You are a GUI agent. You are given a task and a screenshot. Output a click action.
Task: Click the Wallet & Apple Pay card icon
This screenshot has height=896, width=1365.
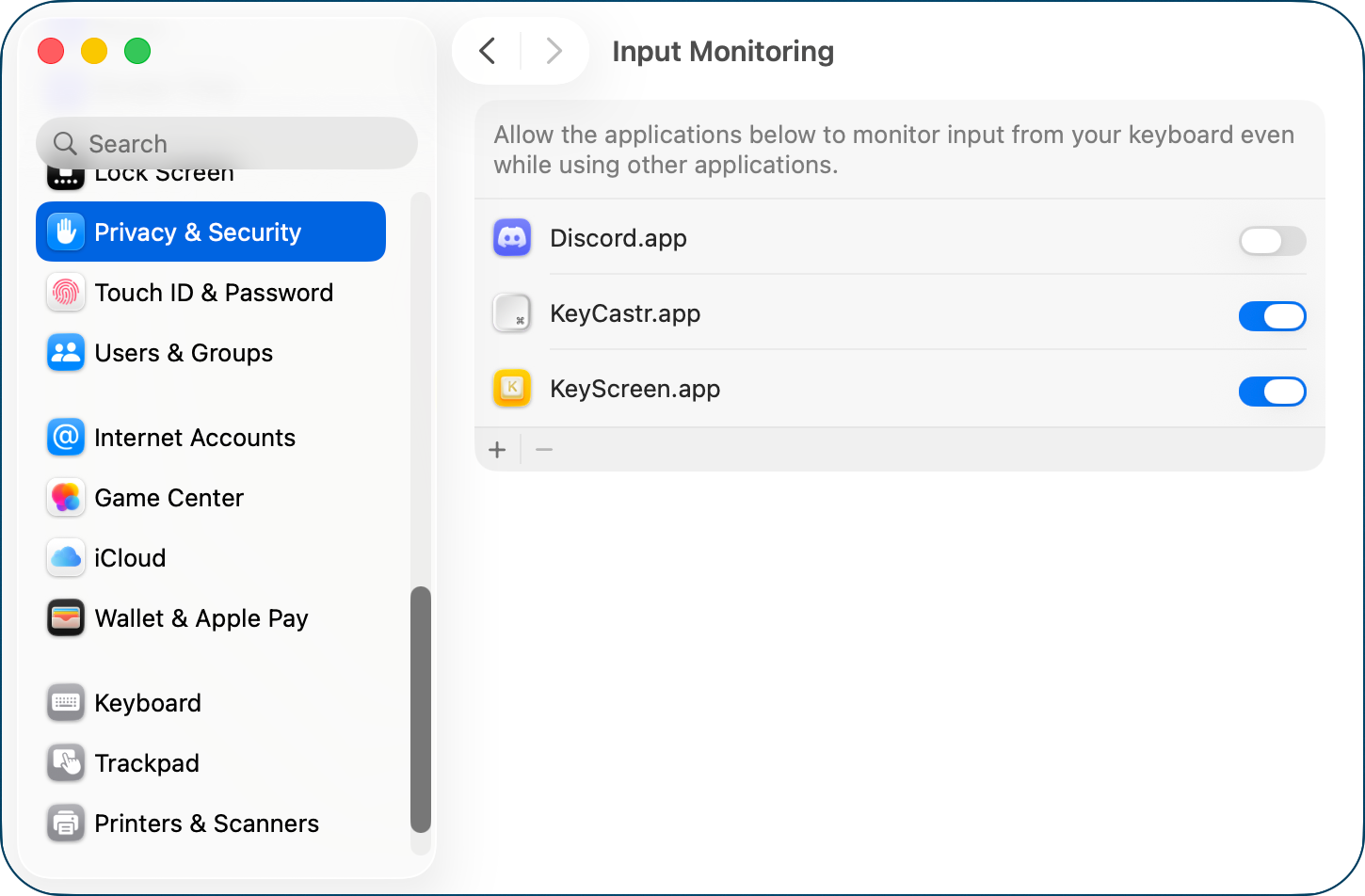pos(66,617)
